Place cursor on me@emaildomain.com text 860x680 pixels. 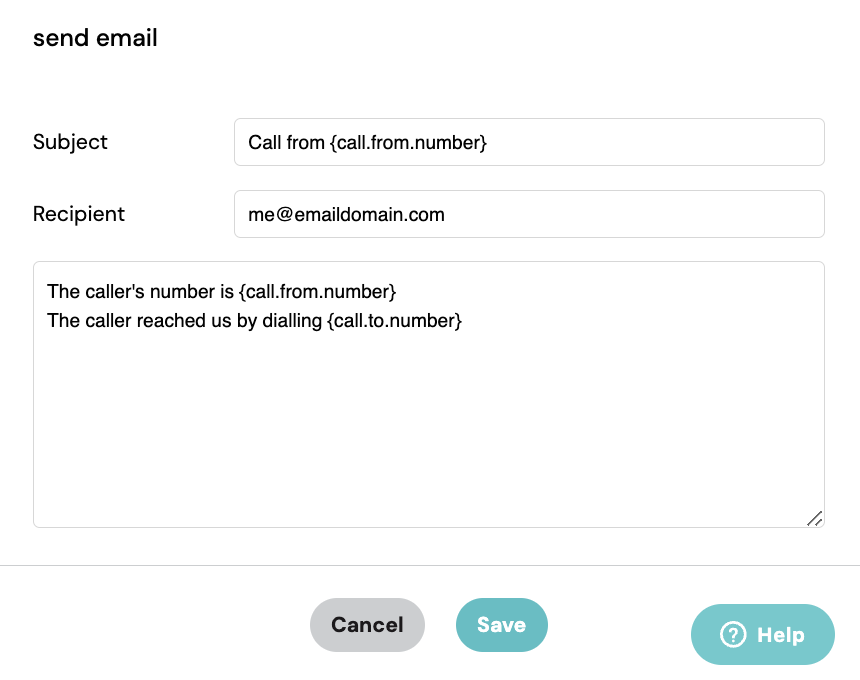[346, 214]
